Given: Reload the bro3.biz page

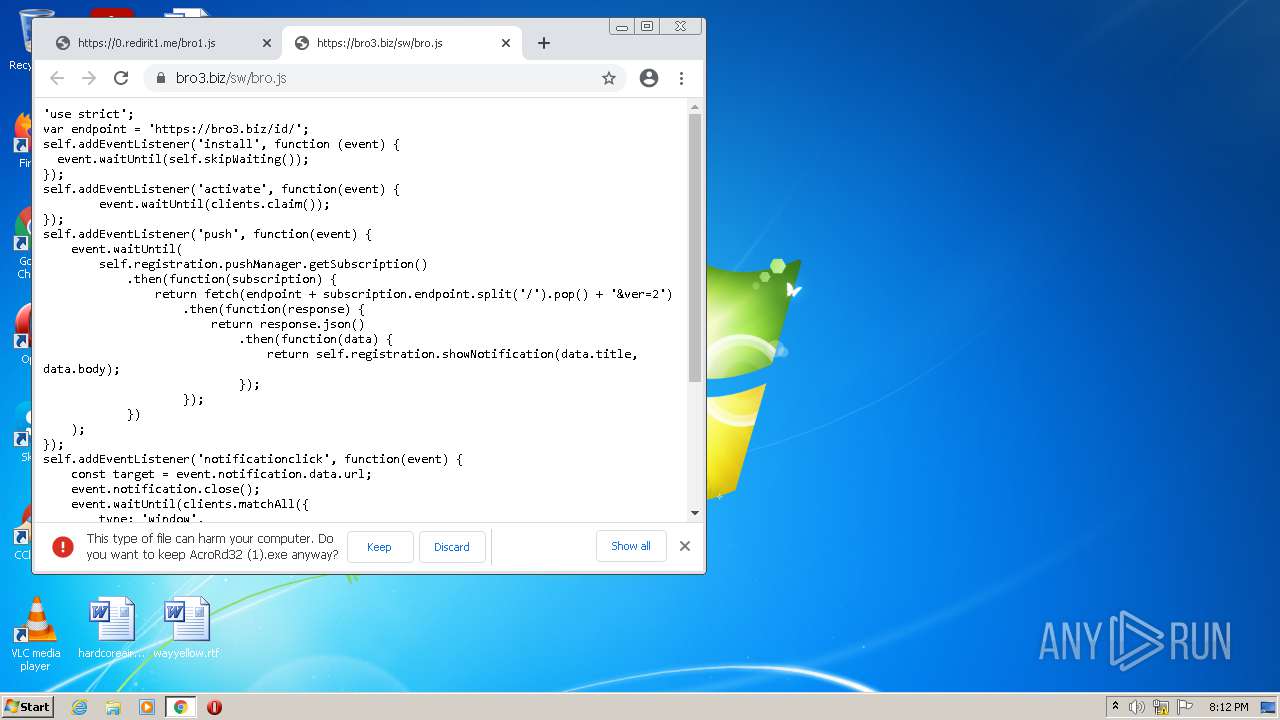Looking at the screenshot, I should click(x=121, y=78).
